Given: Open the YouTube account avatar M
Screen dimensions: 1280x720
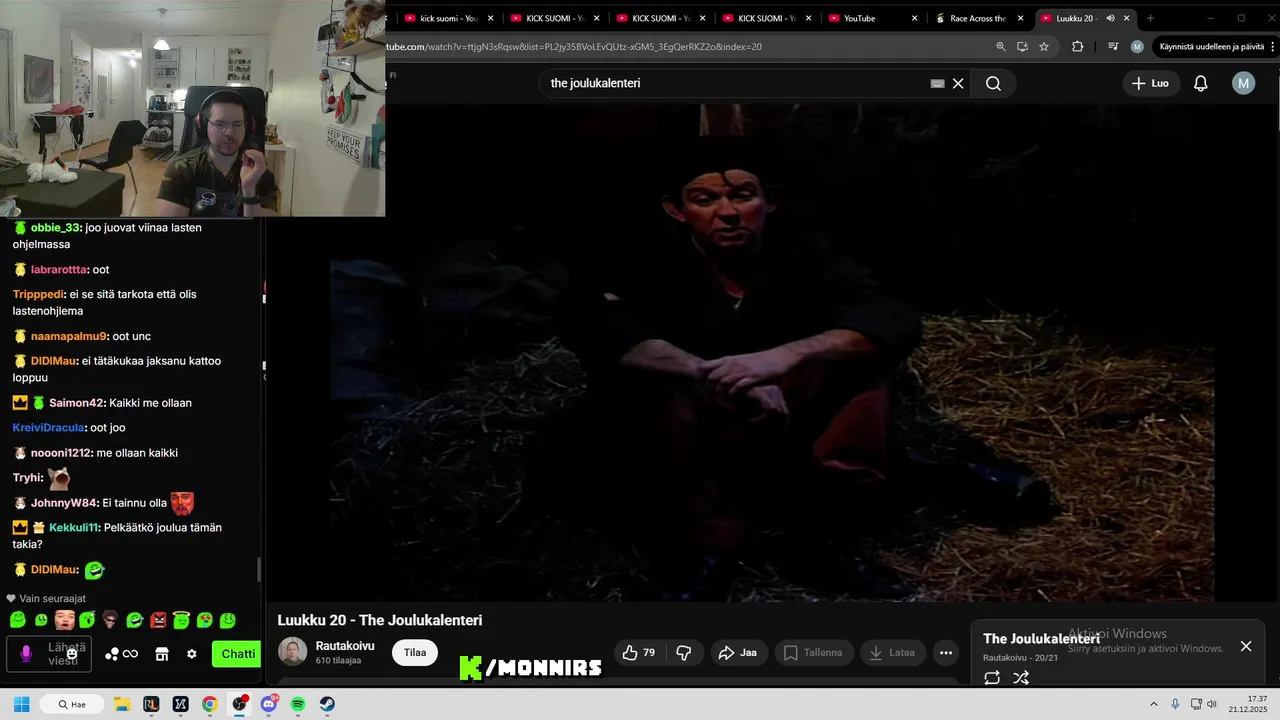Looking at the screenshot, I should pyautogui.click(x=1243, y=83).
